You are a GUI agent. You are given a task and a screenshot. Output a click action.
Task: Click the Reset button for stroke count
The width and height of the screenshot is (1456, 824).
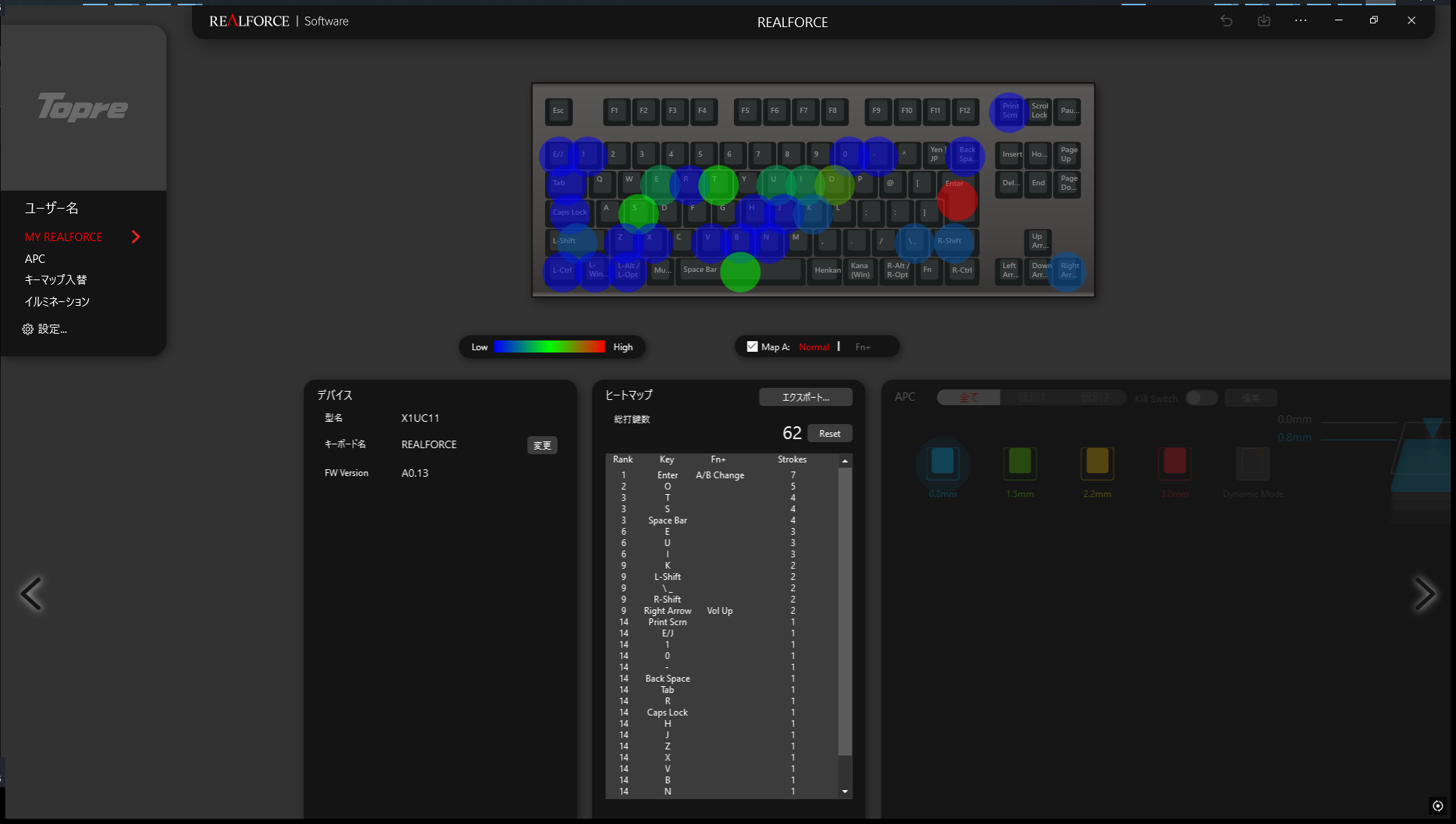point(830,434)
